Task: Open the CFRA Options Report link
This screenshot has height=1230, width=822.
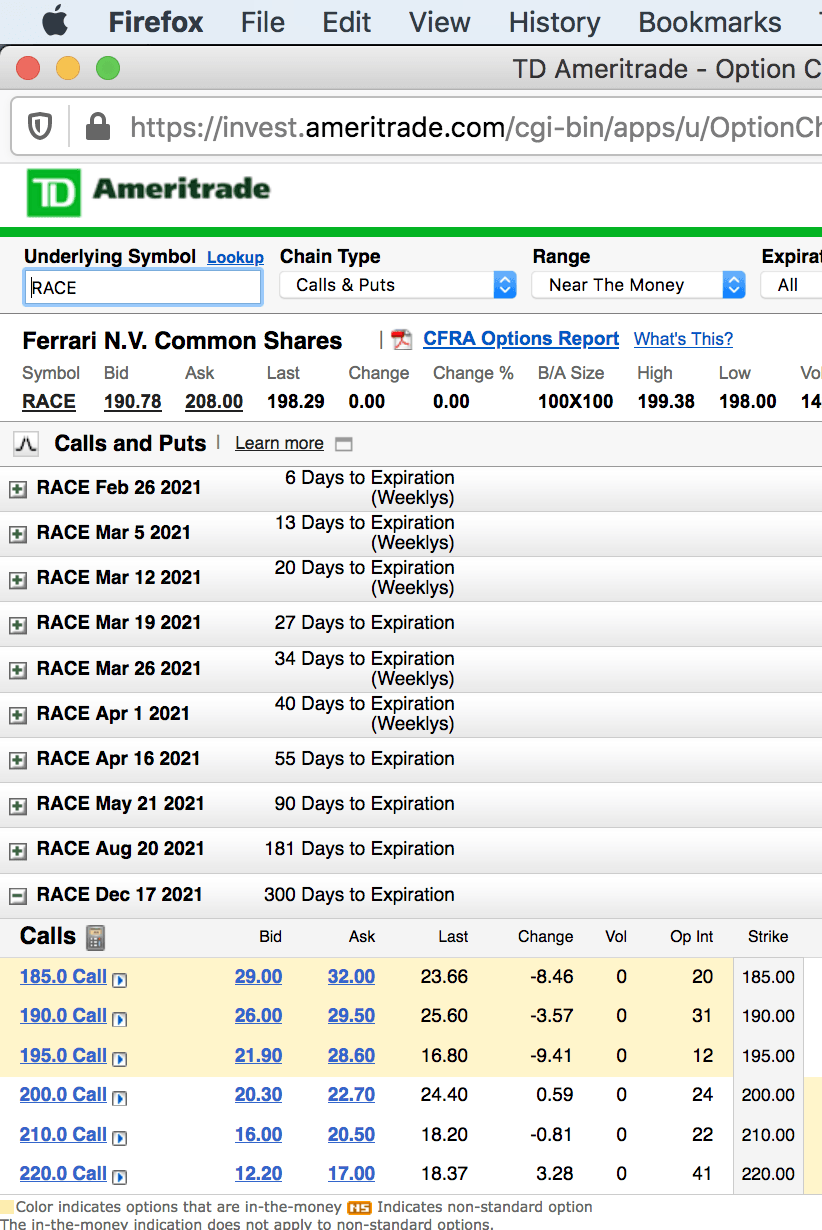Action: tap(521, 339)
